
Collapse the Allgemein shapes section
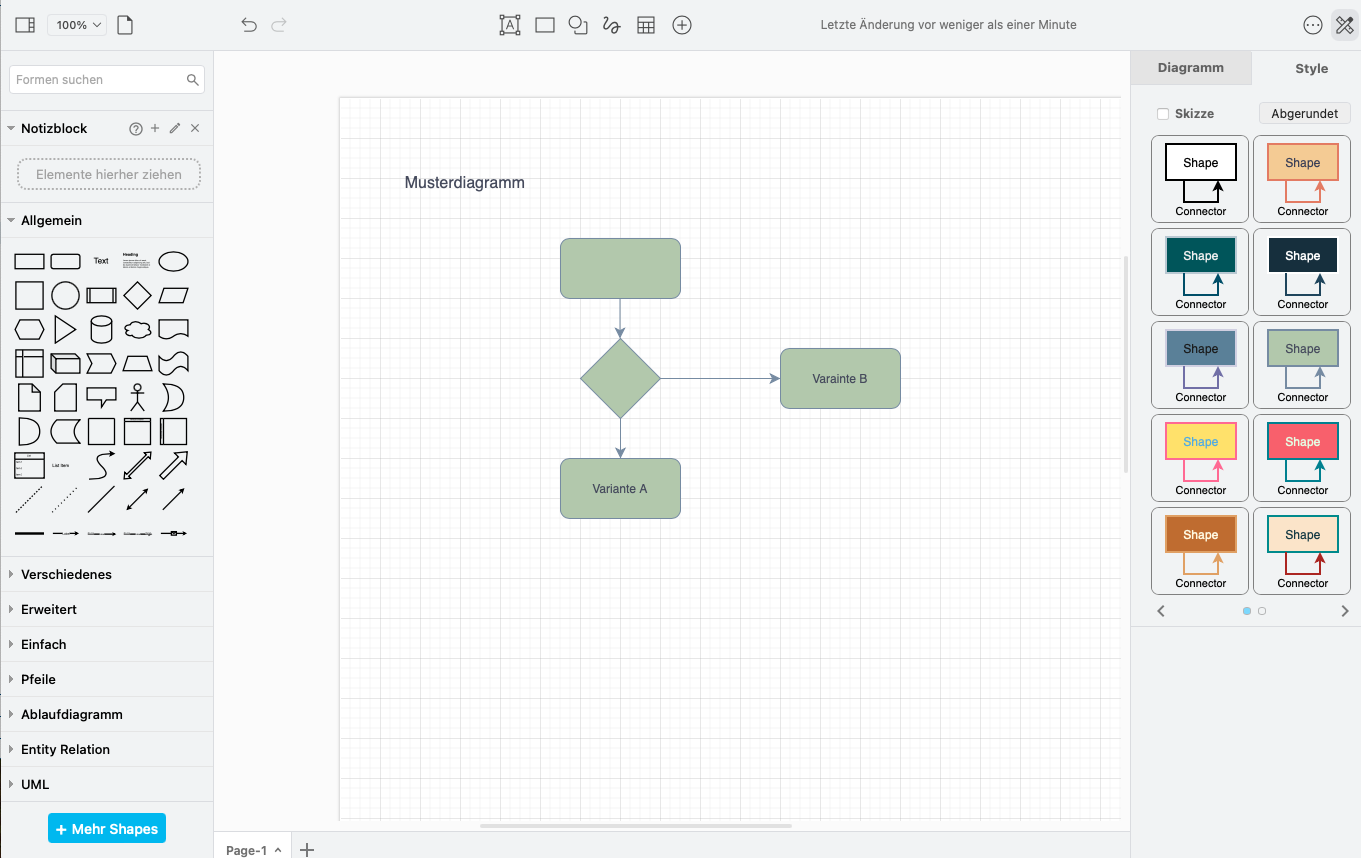[x=51, y=220]
